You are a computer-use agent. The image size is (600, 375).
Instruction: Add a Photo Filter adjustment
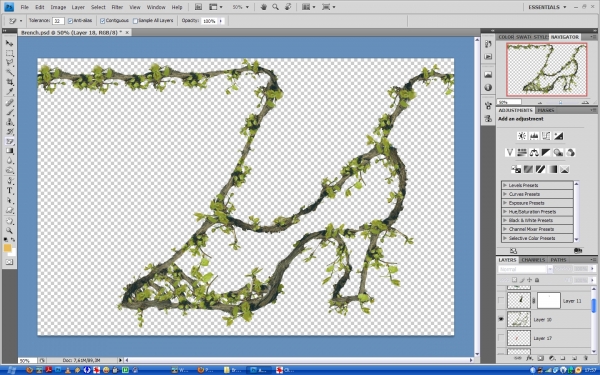[x=558, y=153]
